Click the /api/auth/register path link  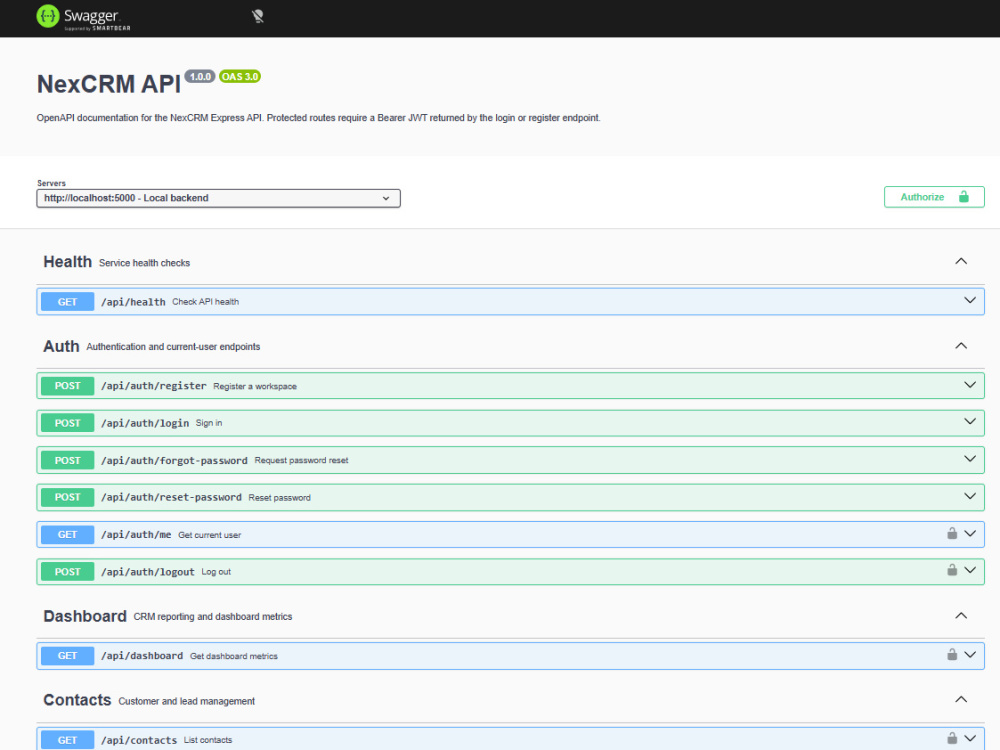coord(154,386)
